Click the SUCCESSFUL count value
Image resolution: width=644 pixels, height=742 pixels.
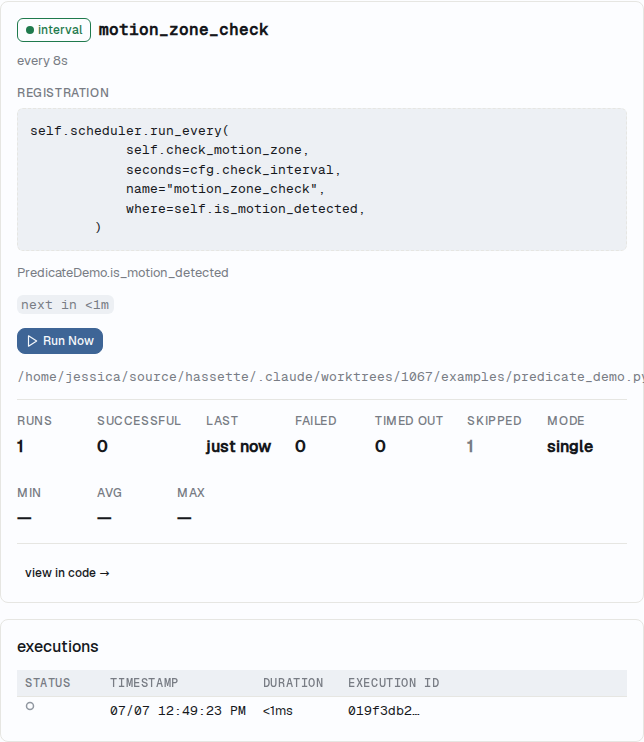(102, 446)
